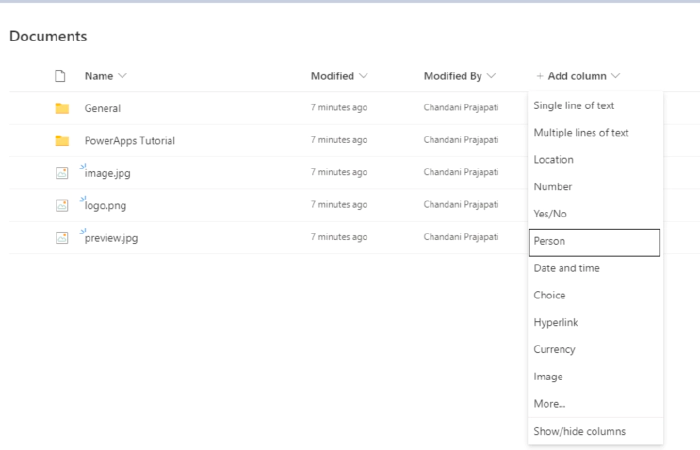The image size is (700, 450).
Task: Open the preview.jpg file name link
Action: pos(112,238)
